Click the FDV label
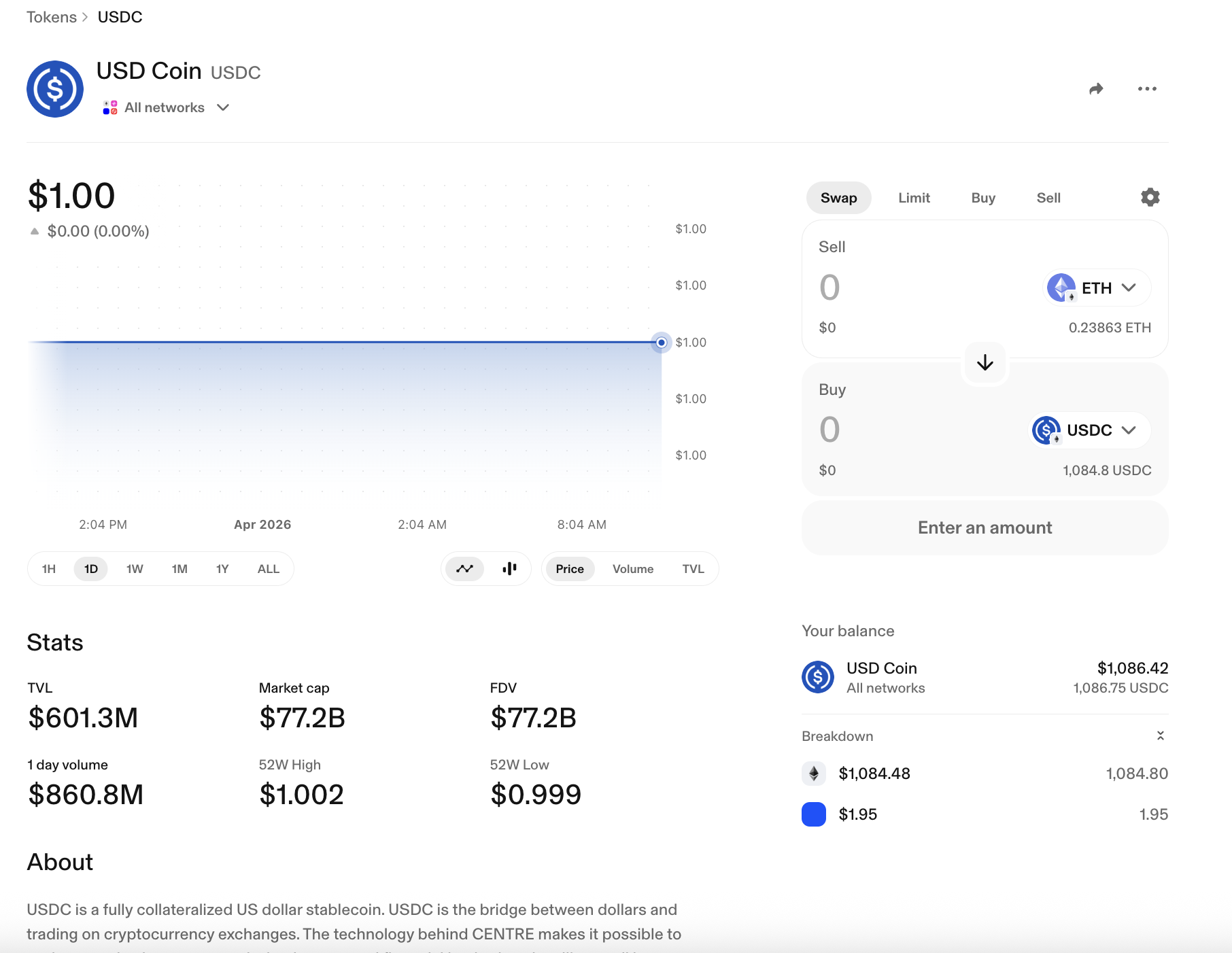1232x953 pixels. tap(503, 688)
